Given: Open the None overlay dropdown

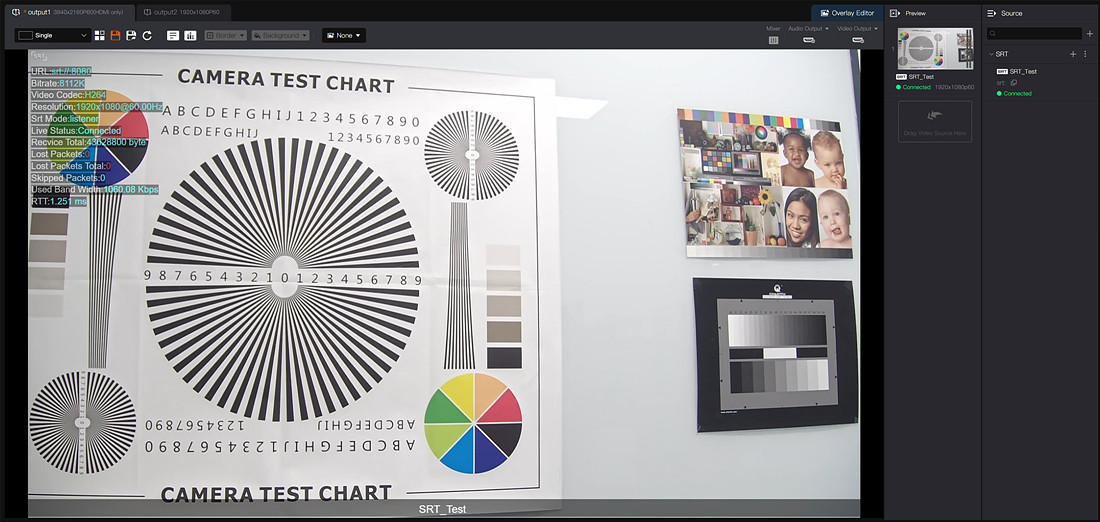Looking at the screenshot, I should pyautogui.click(x=343, y=35).
